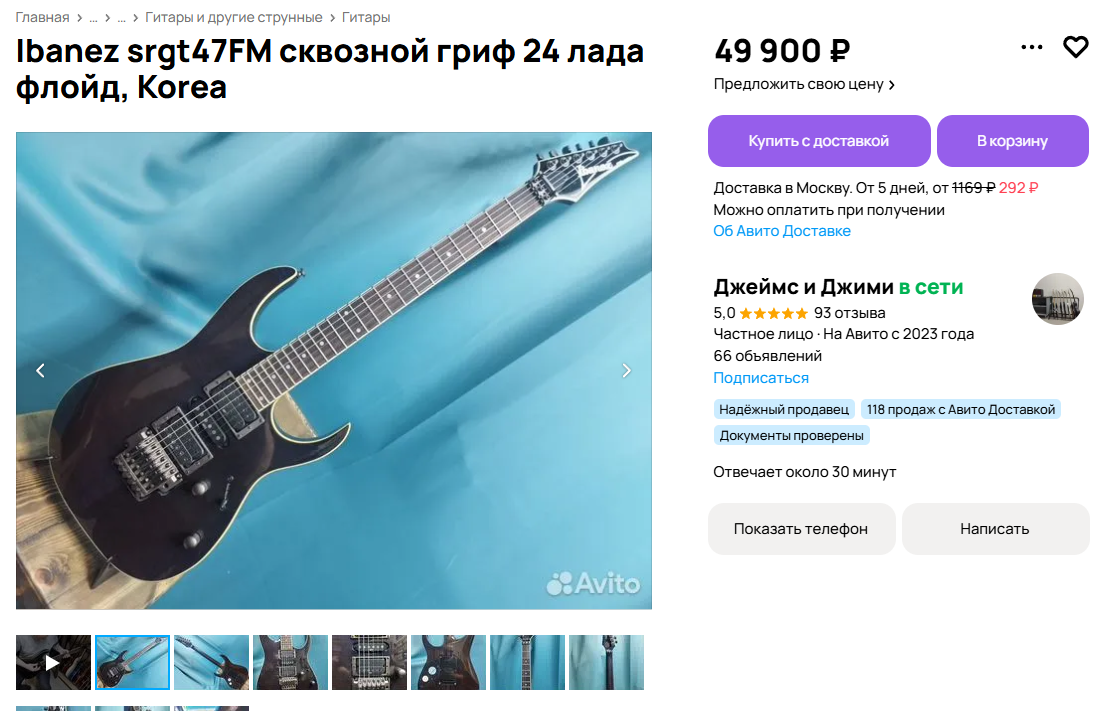Screen dimensions: 1120x711
Task: Open the three-dots more options menu
Action: (x=1031, y=47)
